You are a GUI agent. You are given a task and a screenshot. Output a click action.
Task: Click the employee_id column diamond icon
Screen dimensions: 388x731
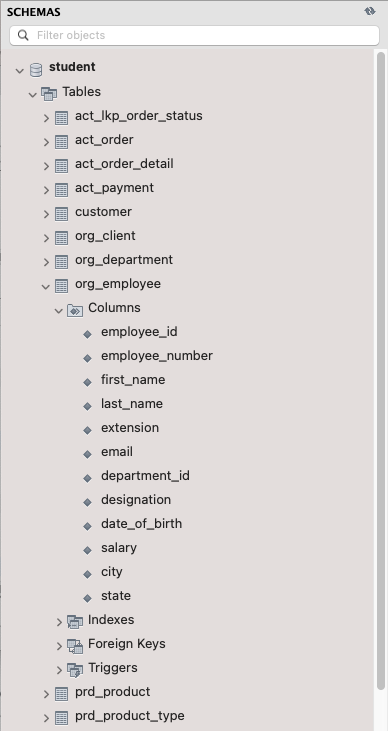coord(87,334)
